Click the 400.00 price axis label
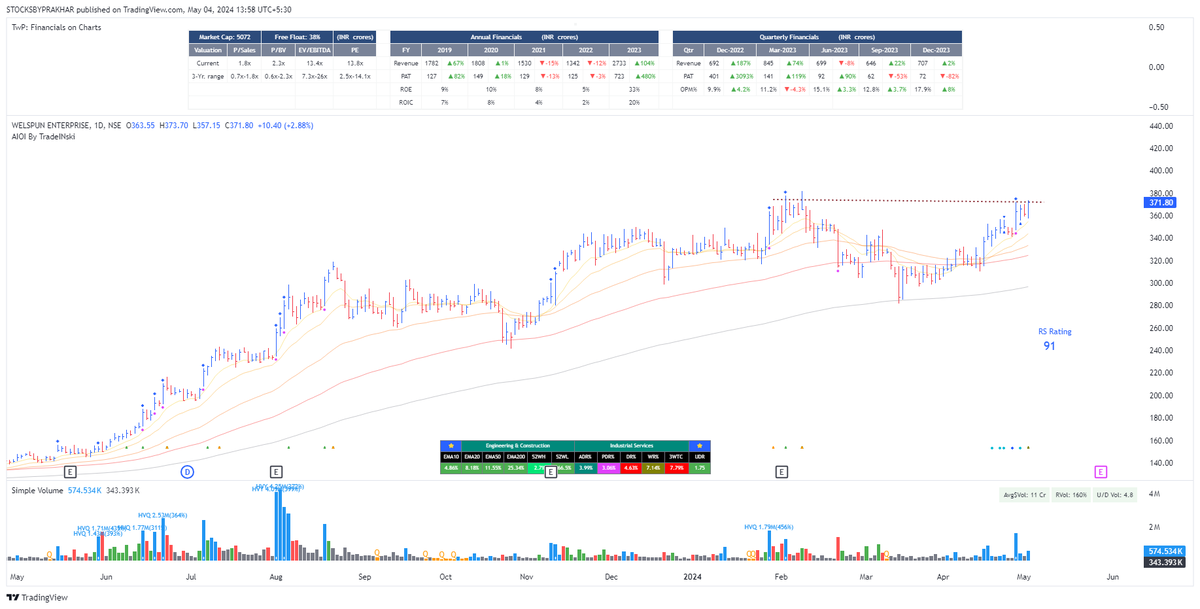The image size is (1200, 609). pyautogui.click(x=1161, y=171)
